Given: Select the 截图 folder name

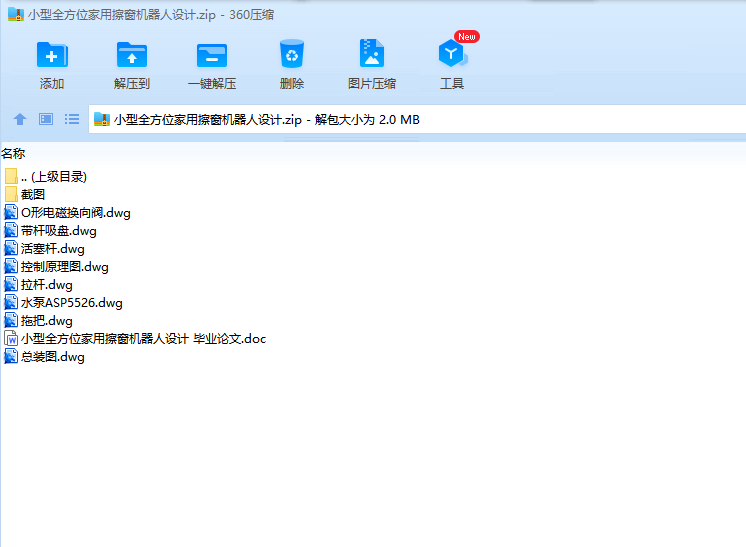Looking at the screenshot, I should (33, 195).
